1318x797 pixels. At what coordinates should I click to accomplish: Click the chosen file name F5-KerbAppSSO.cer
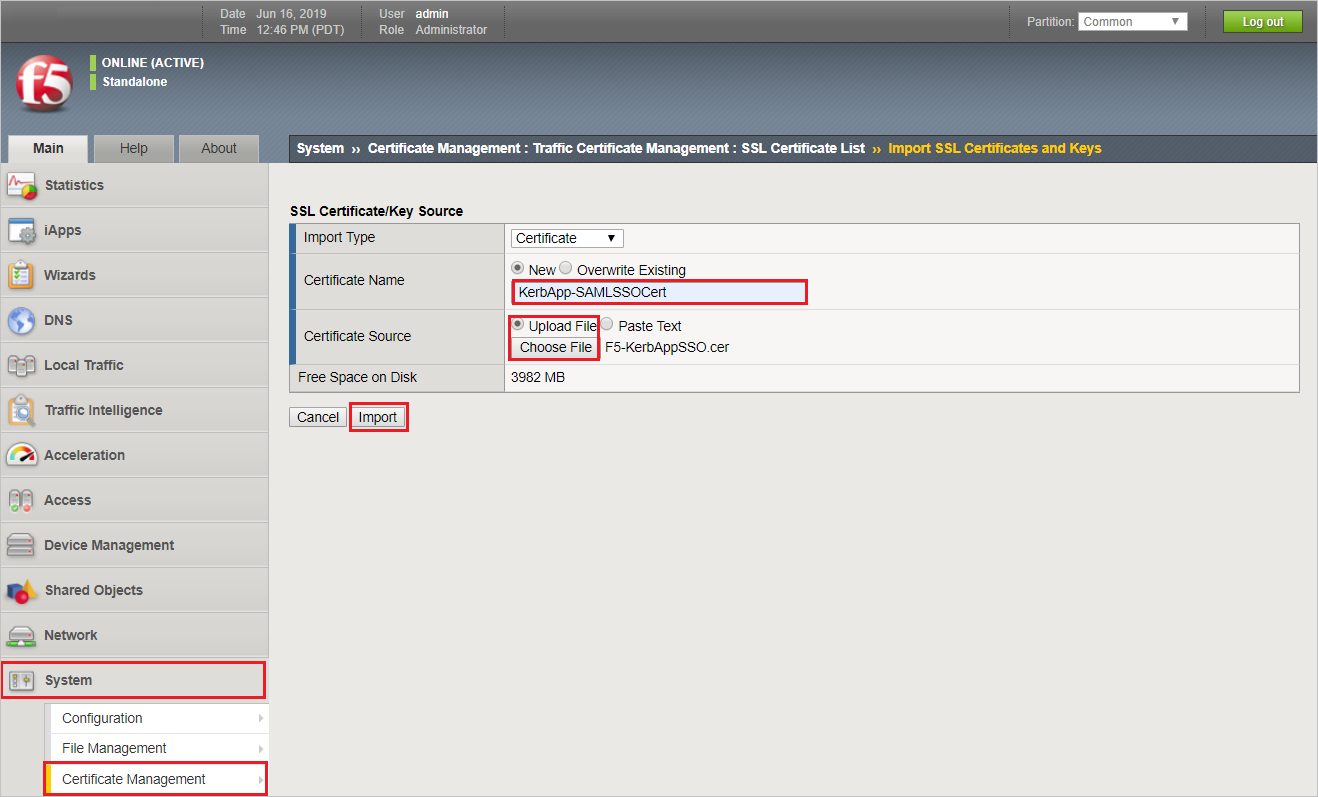point(667,347)
